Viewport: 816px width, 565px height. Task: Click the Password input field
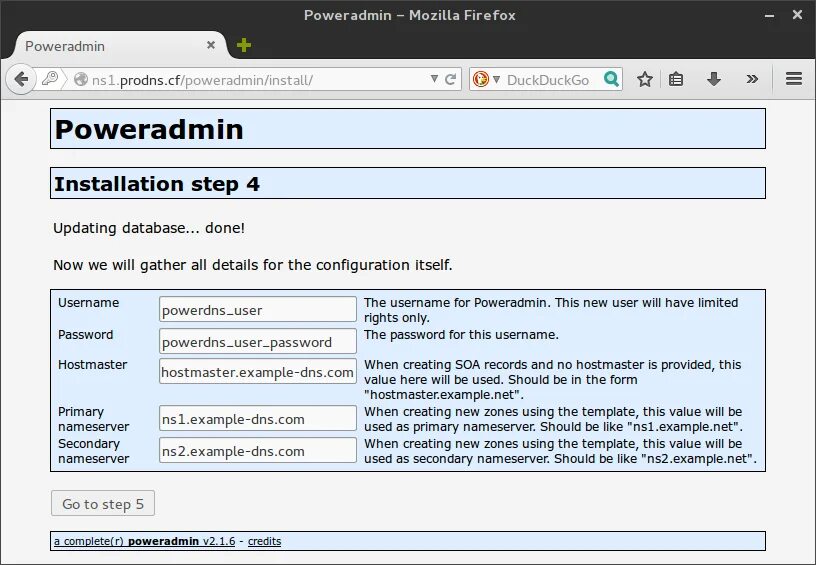[x=258, y=341]
